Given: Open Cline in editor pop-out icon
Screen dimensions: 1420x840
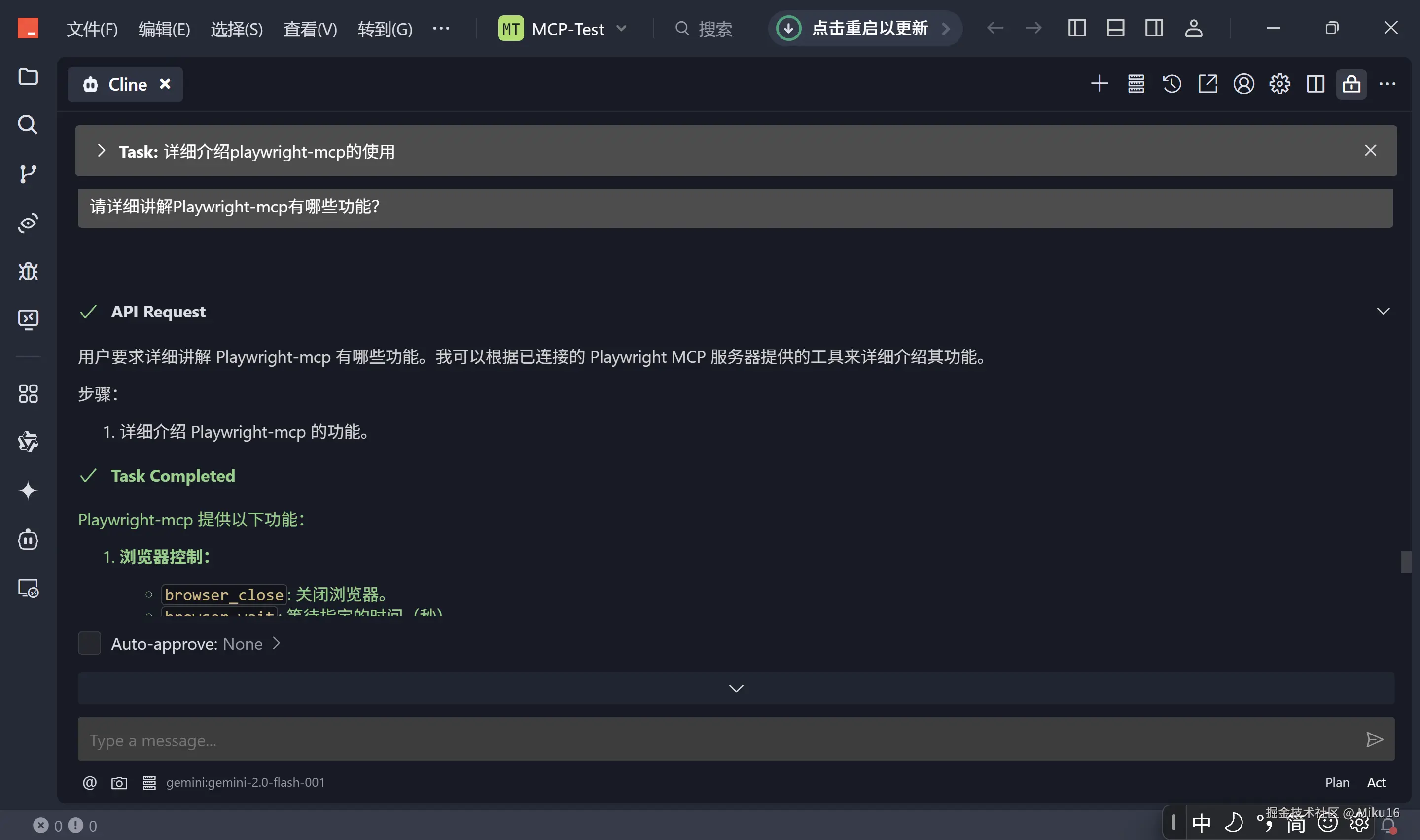Looking at the screenshot, I should point(1207,84).
